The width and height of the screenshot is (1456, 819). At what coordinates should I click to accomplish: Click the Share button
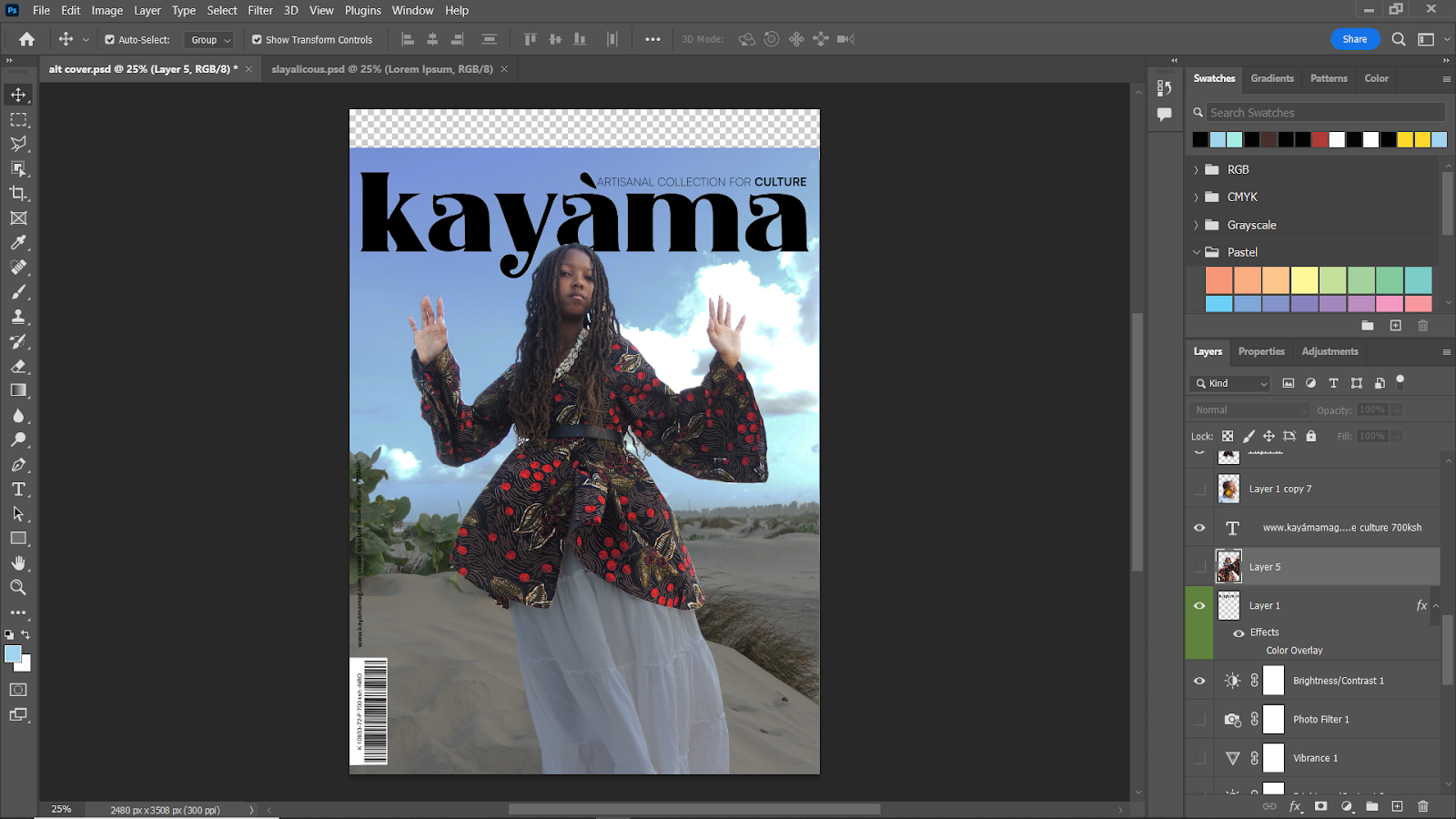[x=1354, y=39]
